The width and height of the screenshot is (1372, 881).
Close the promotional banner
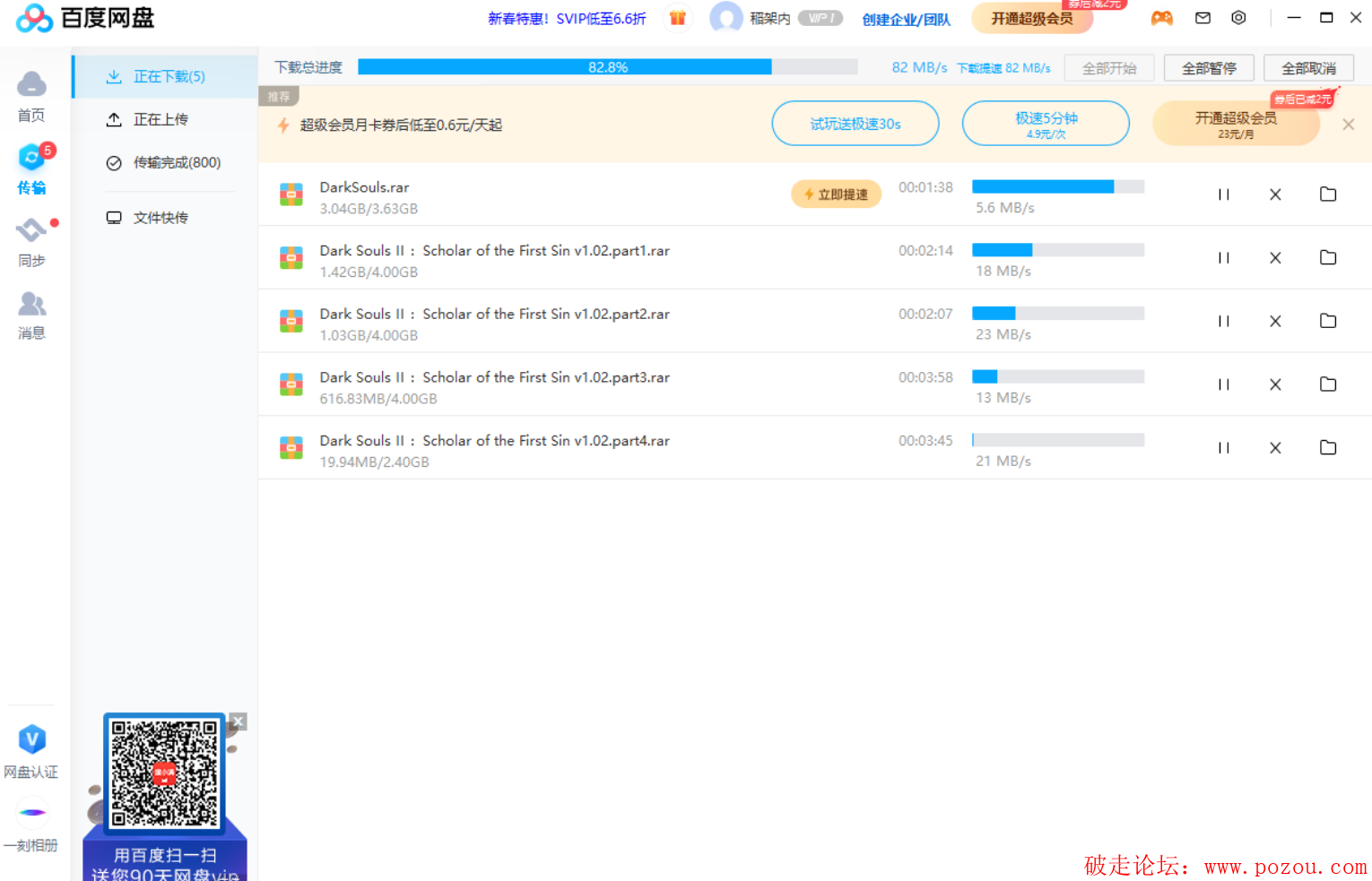(1348, 125)
